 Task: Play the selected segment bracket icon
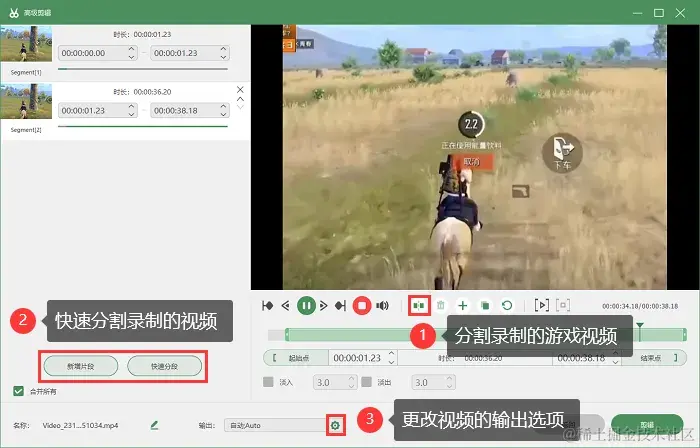click(542, 306)
